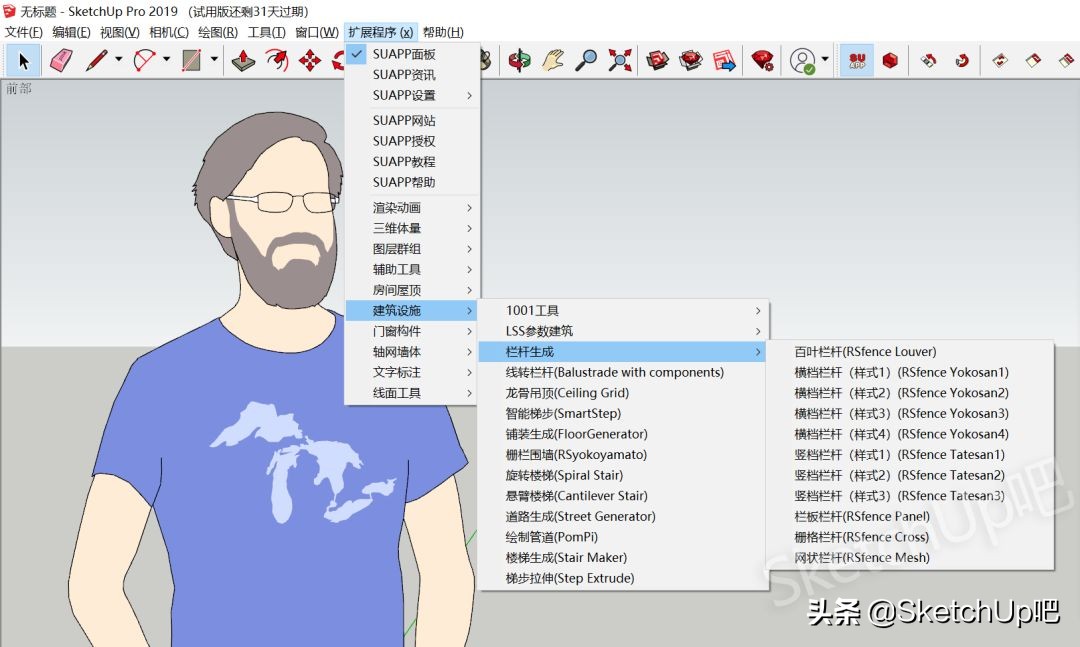Click the Rectangle tool dropdown arrow
Screen dimensions: 1080x647
(x=213, y=60)
